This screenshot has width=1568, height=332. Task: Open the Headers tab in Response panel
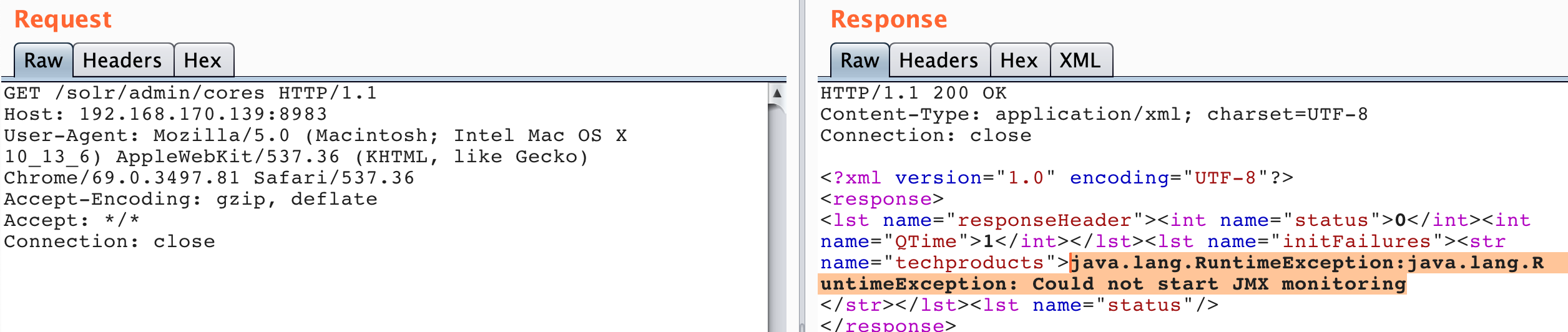(x=939, y=61)
